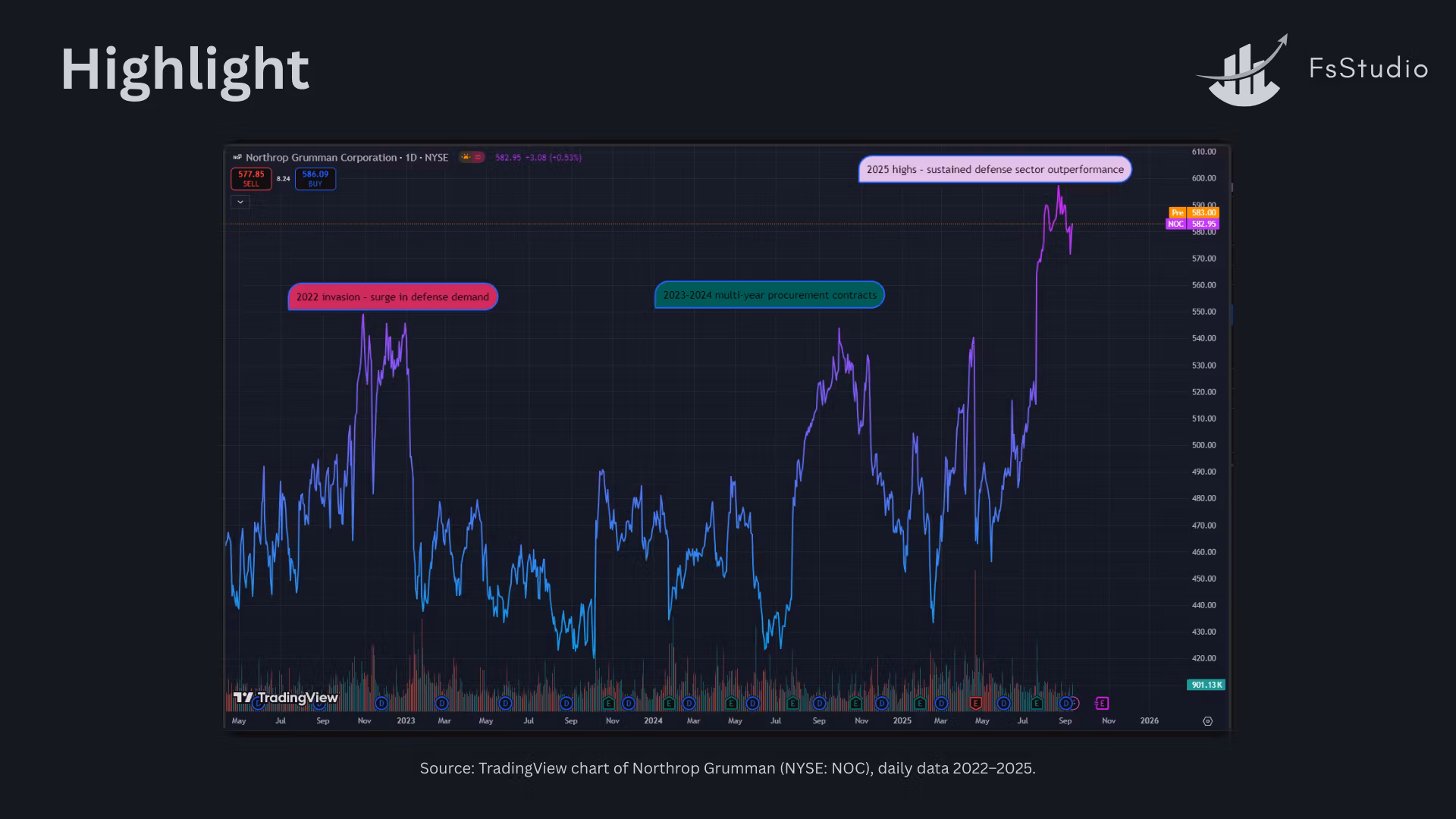Open the dividend marker for June 2024

[752, 704]
